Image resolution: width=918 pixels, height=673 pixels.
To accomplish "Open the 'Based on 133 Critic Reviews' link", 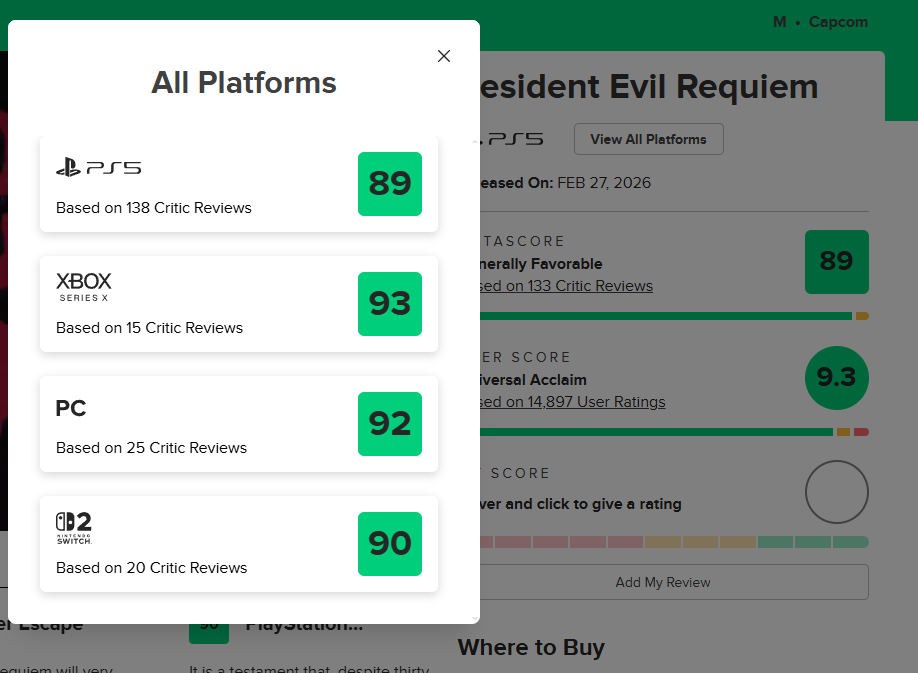I will point(566,286).
